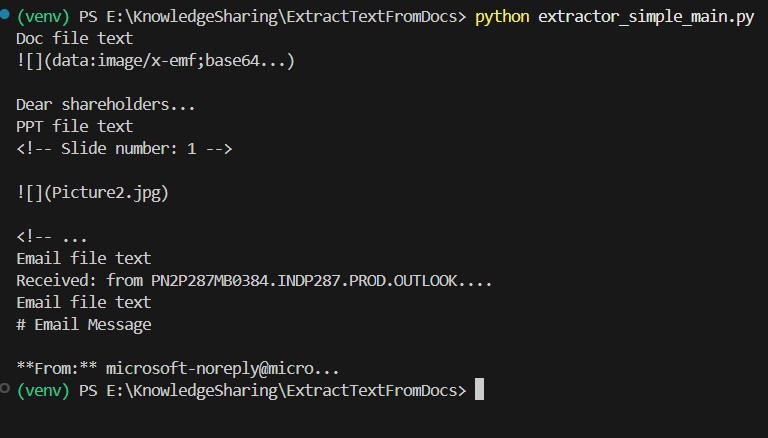The width and height of the screenshot is (768, 438).
Task: Click the truncated "<!-- ..." line
Action: tap(52, 236)
